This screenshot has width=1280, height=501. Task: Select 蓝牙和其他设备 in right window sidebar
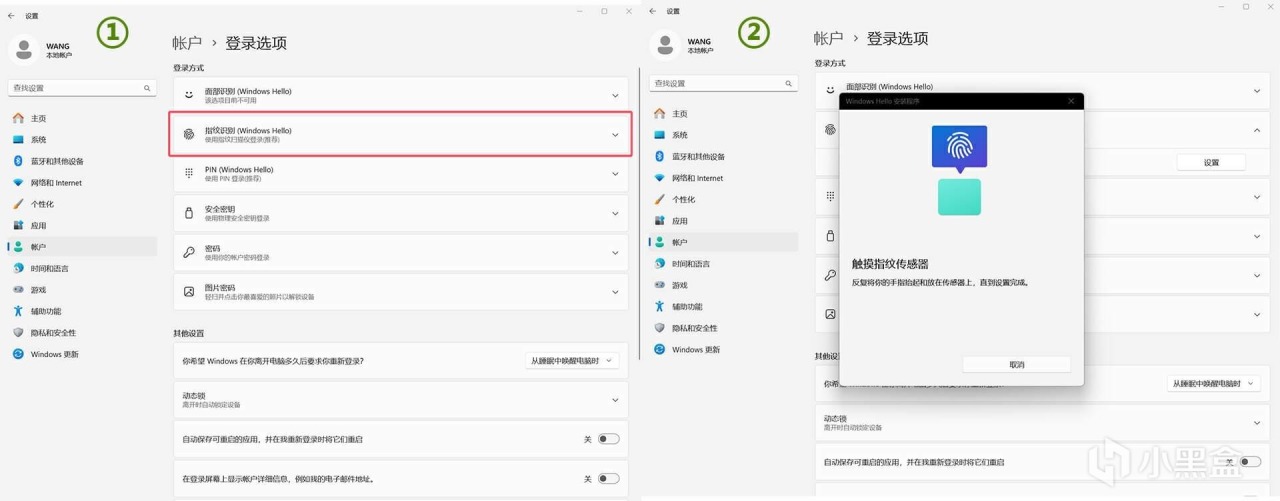(723, 156)
